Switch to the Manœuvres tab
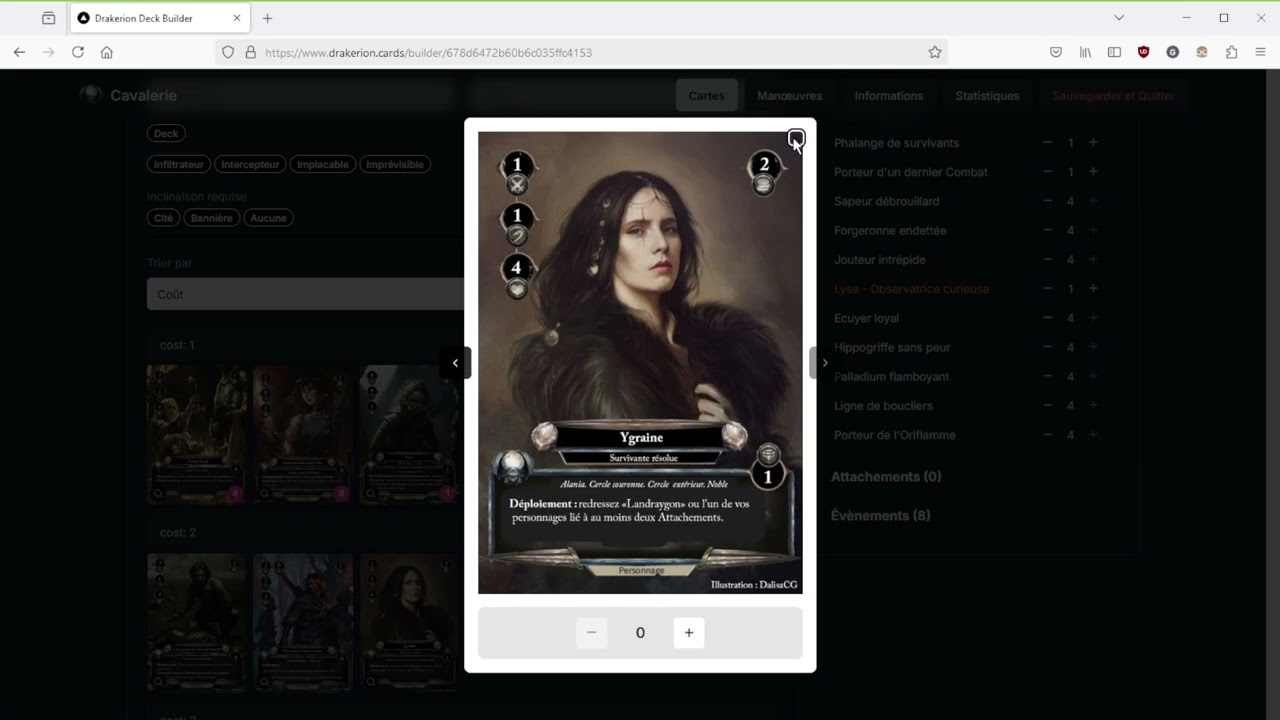1280x720 pixels. [x=790, y=96]
